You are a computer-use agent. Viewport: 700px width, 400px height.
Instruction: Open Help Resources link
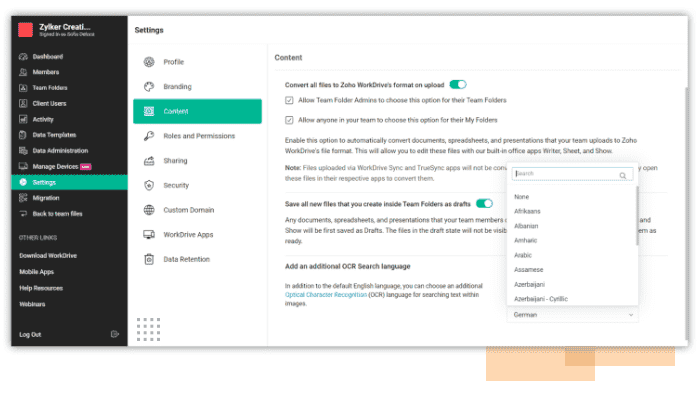41,288
